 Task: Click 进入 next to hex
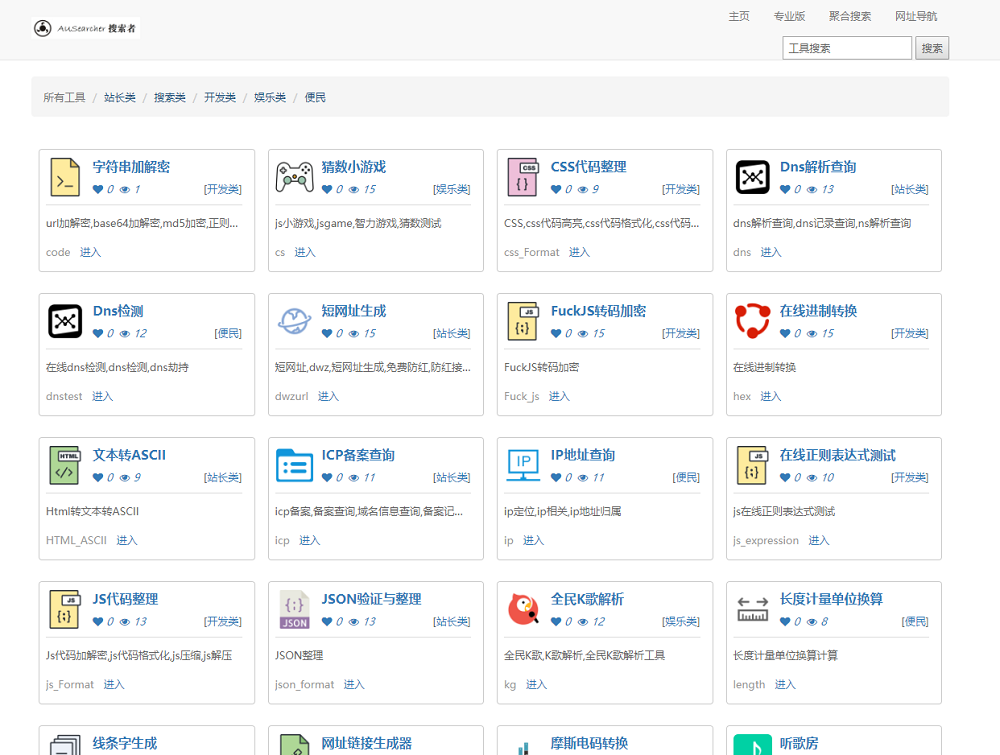tap(771, 397)
